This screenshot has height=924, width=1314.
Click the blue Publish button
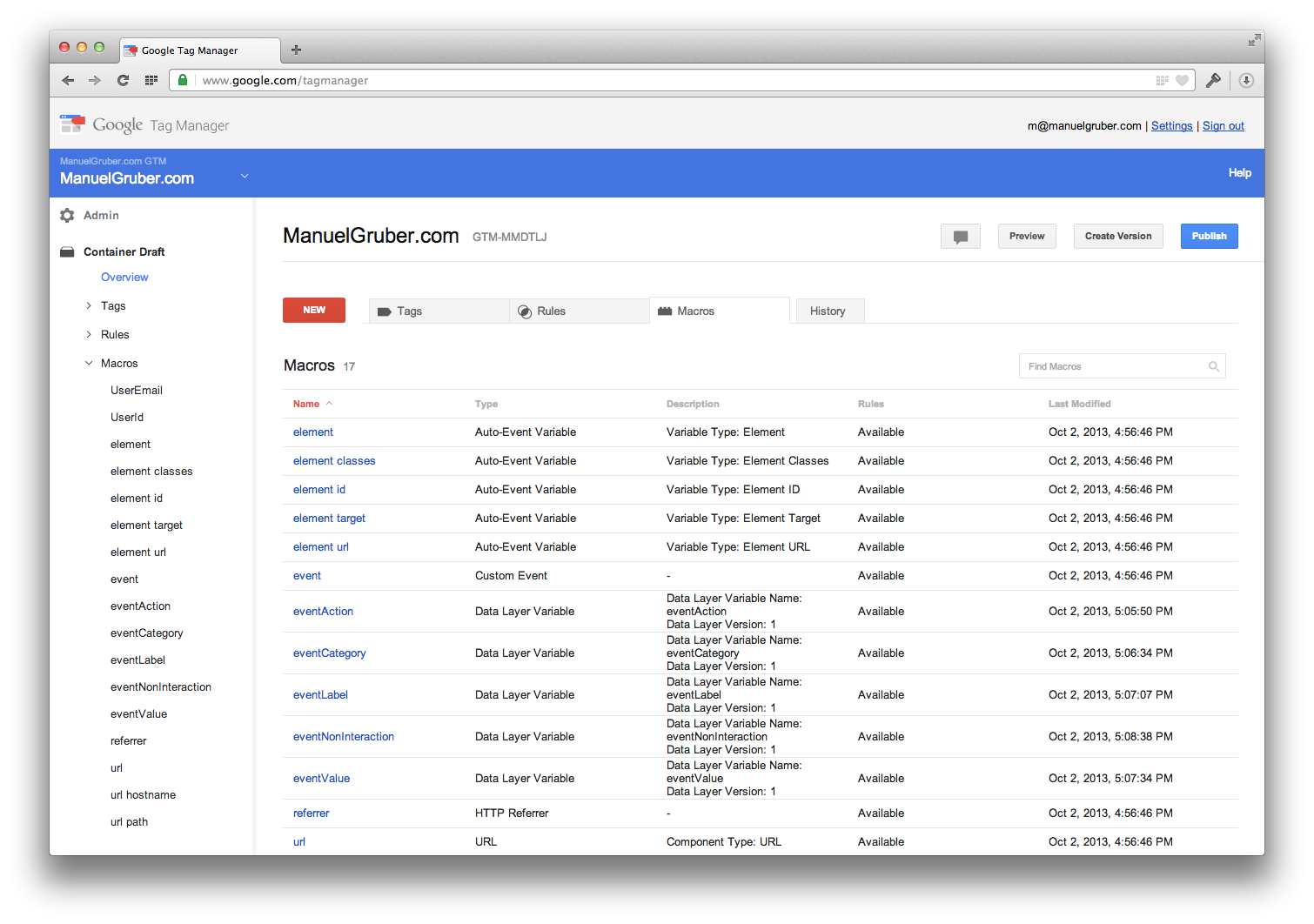(1210, 237)
